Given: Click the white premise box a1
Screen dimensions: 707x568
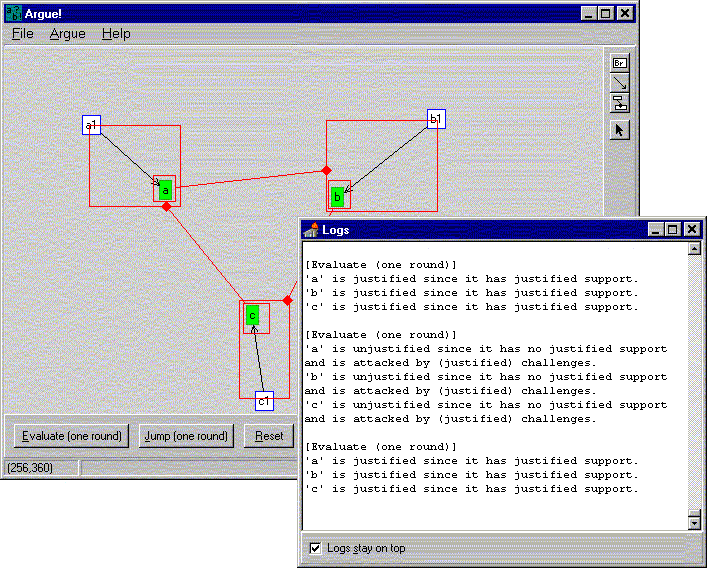Looking at the screenshot, I should pyautogui.click(x=91, y=125).
